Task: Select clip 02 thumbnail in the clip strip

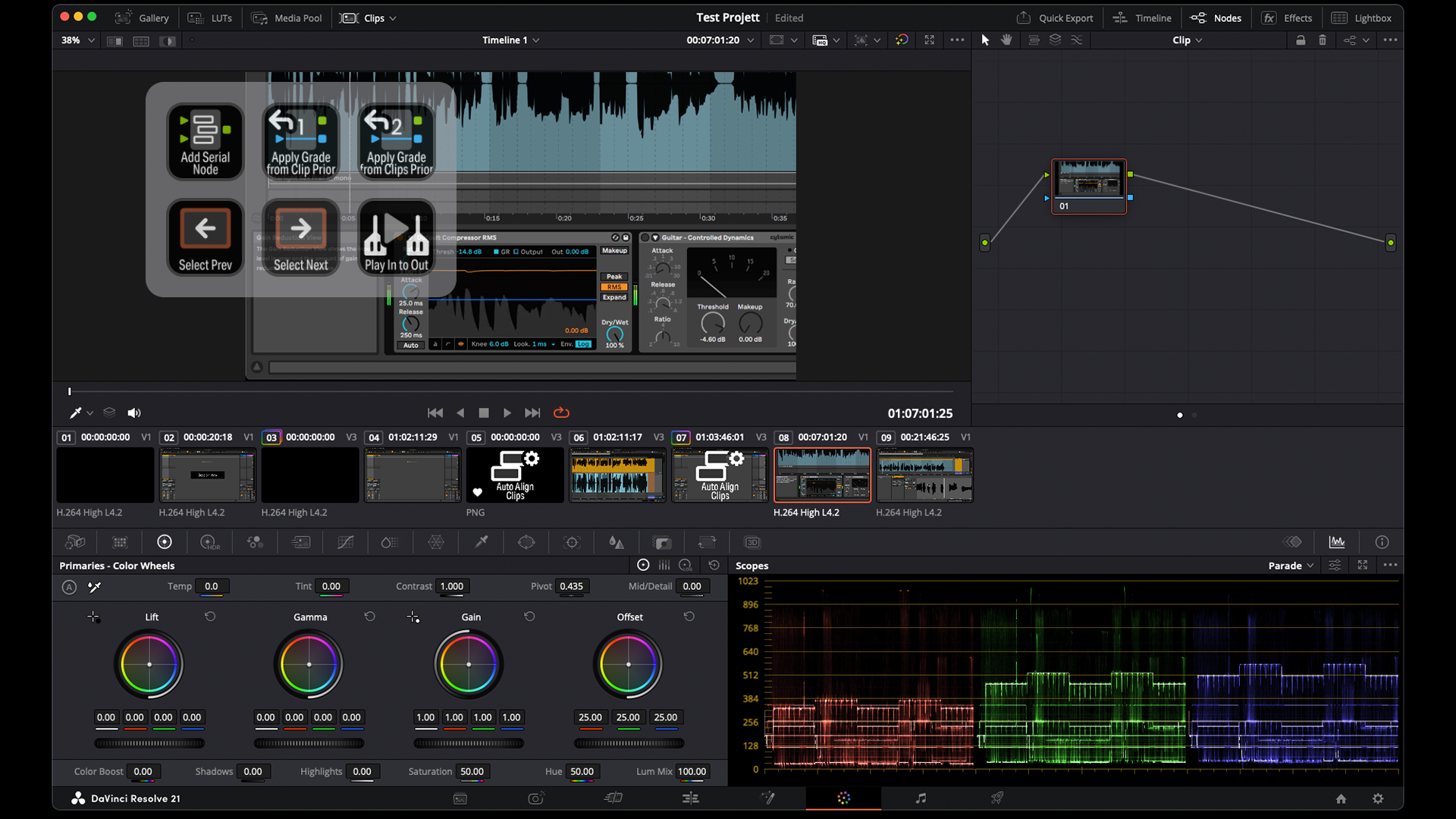Action: [x=208, y=475]
